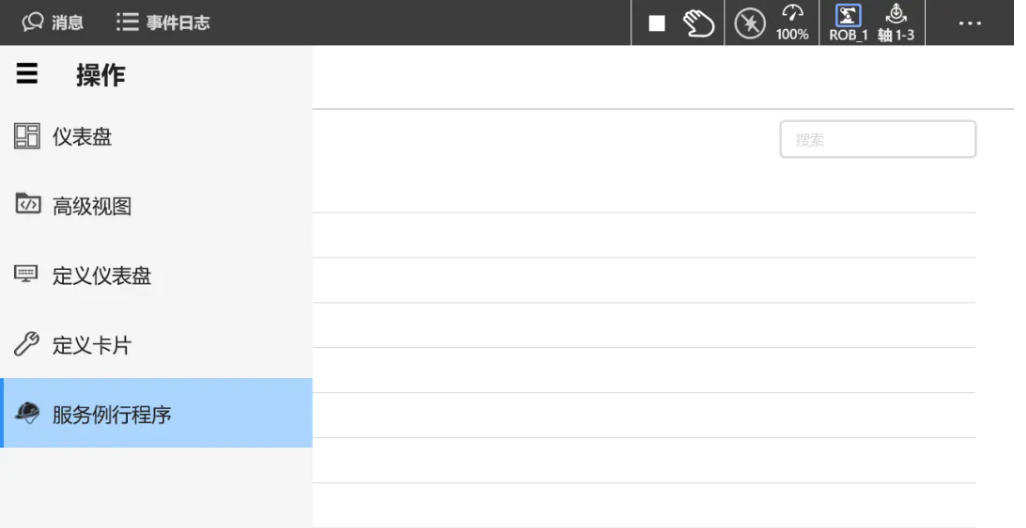The height and width of the screenshot is (528, 1026).
Task: Go to 定义仪表盘 menu entry
Action: coord(102,276)
